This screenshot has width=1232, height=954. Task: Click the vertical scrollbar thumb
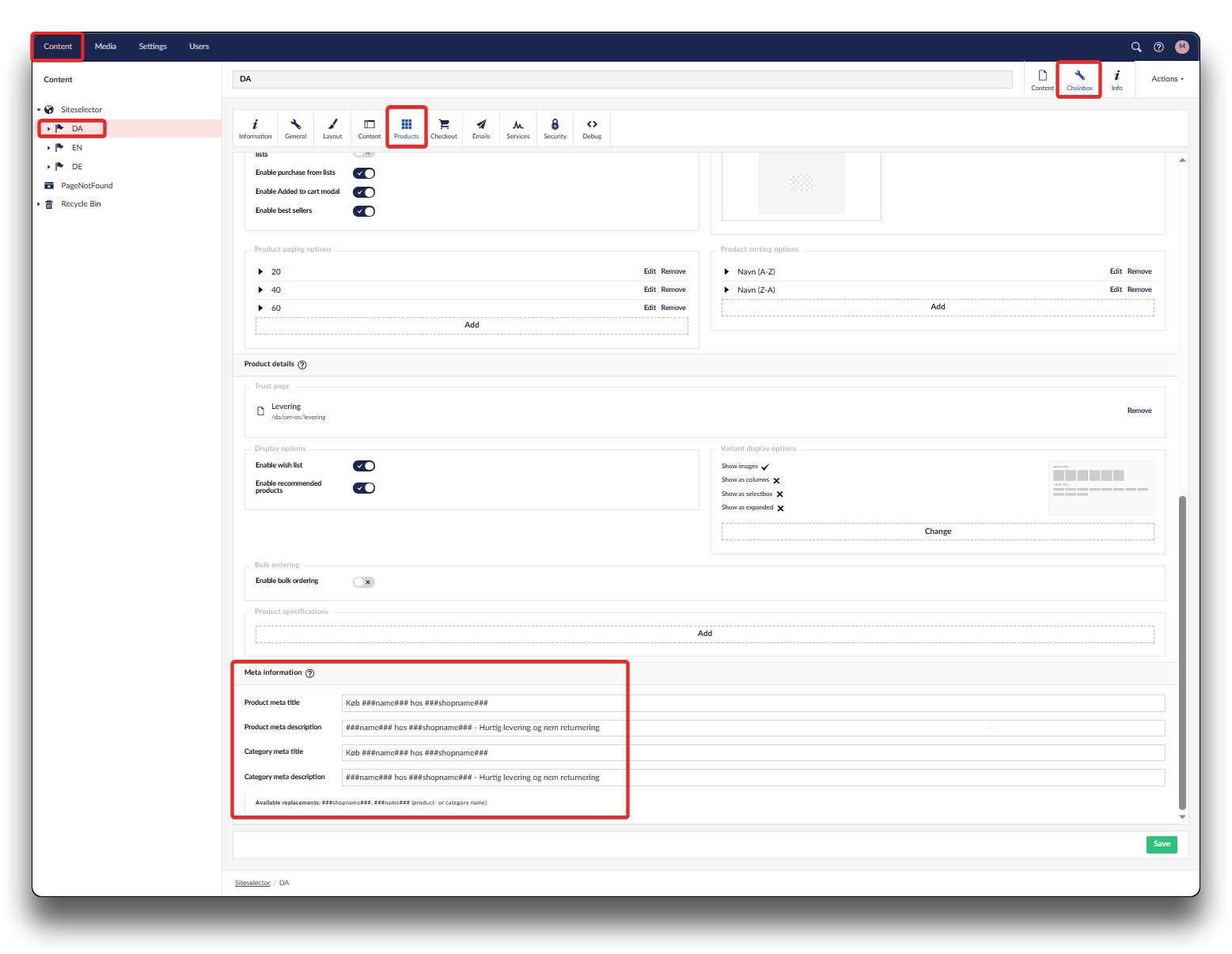(1182, 653)
